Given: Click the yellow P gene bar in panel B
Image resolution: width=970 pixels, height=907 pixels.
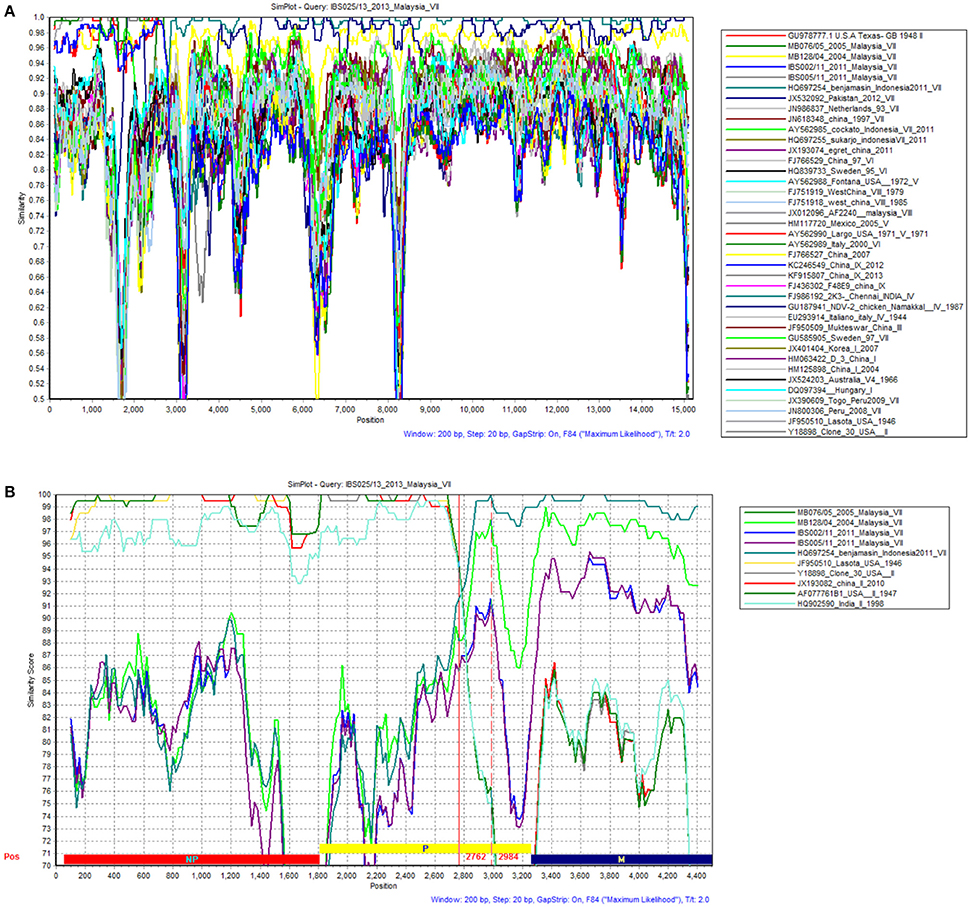Looking at the screenshot, I should coord(425,849).
